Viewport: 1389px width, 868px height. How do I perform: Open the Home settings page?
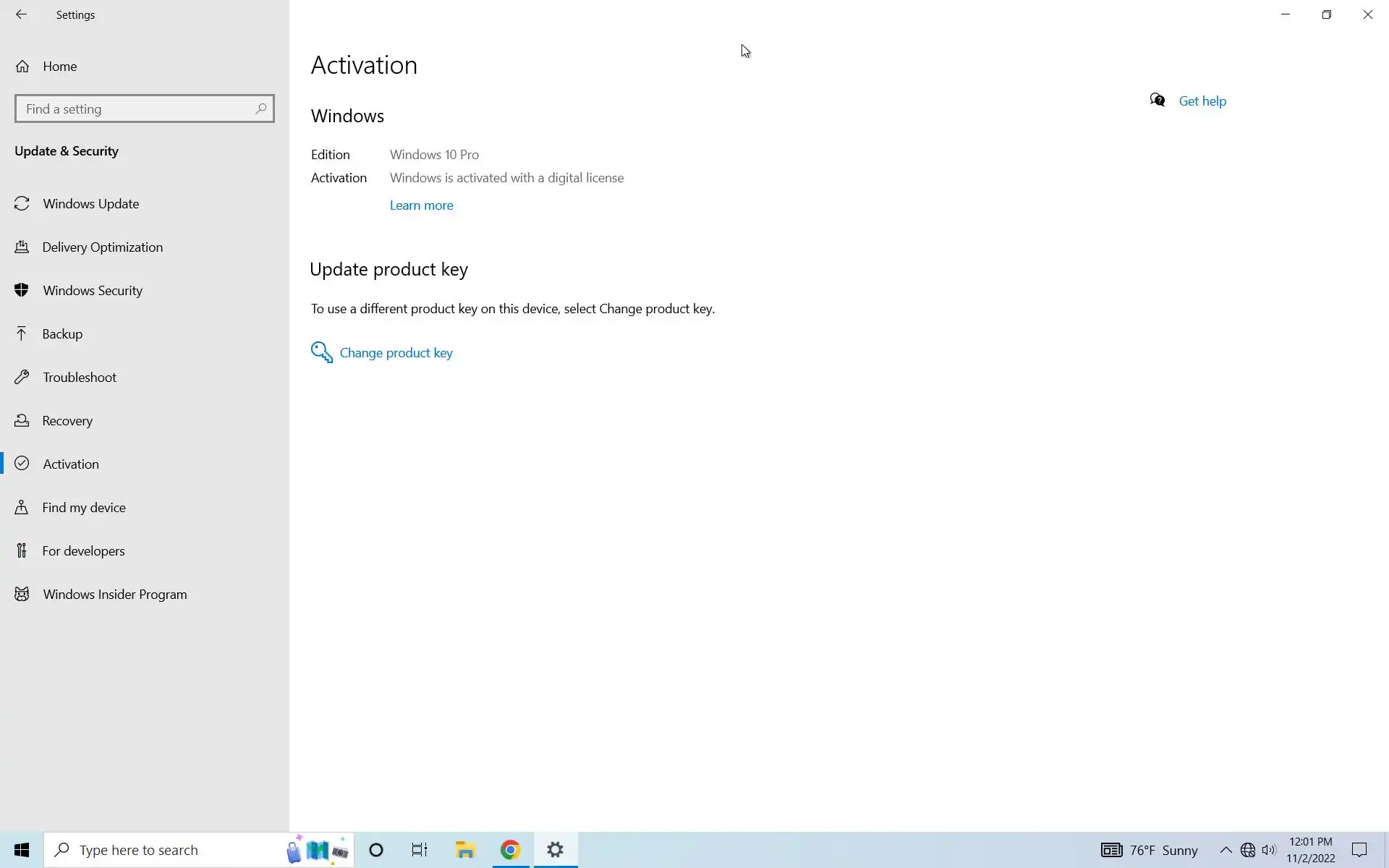pos(59,66)
